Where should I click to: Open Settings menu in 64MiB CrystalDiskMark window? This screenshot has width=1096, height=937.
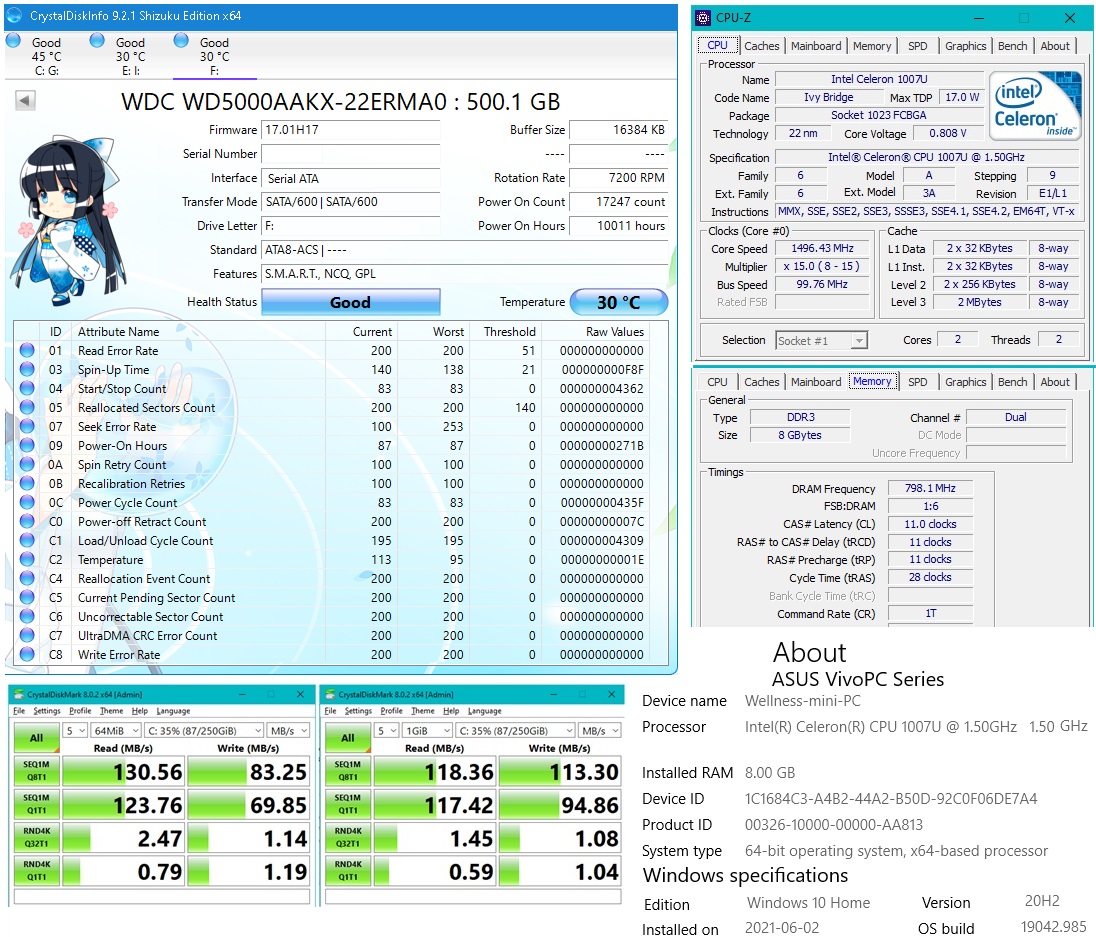pyautogui.click(x=46, y=711)
